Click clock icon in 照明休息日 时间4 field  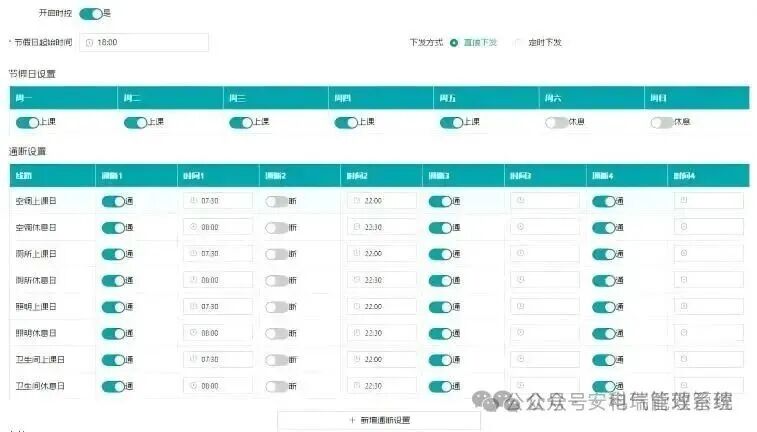pos(684,332)
